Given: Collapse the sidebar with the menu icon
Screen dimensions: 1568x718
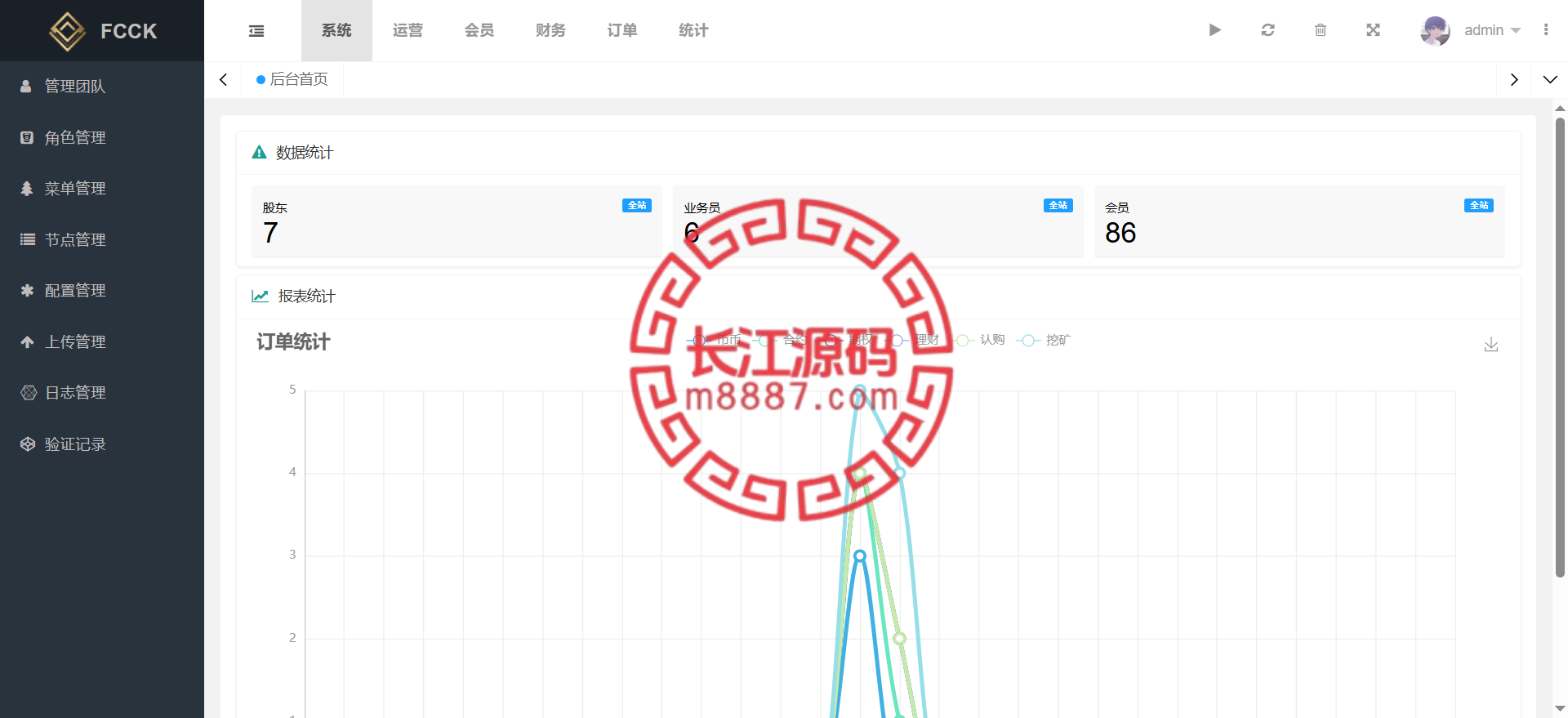Looking at the screenshot, I should (256, 31).
